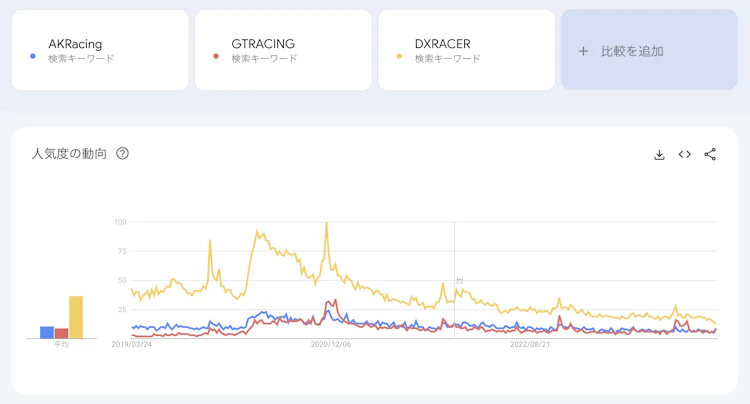Viewport: 750px width, 404px height.
Task: Click the help icon beside 人気度の動向
Action: (x=122, y=154)
